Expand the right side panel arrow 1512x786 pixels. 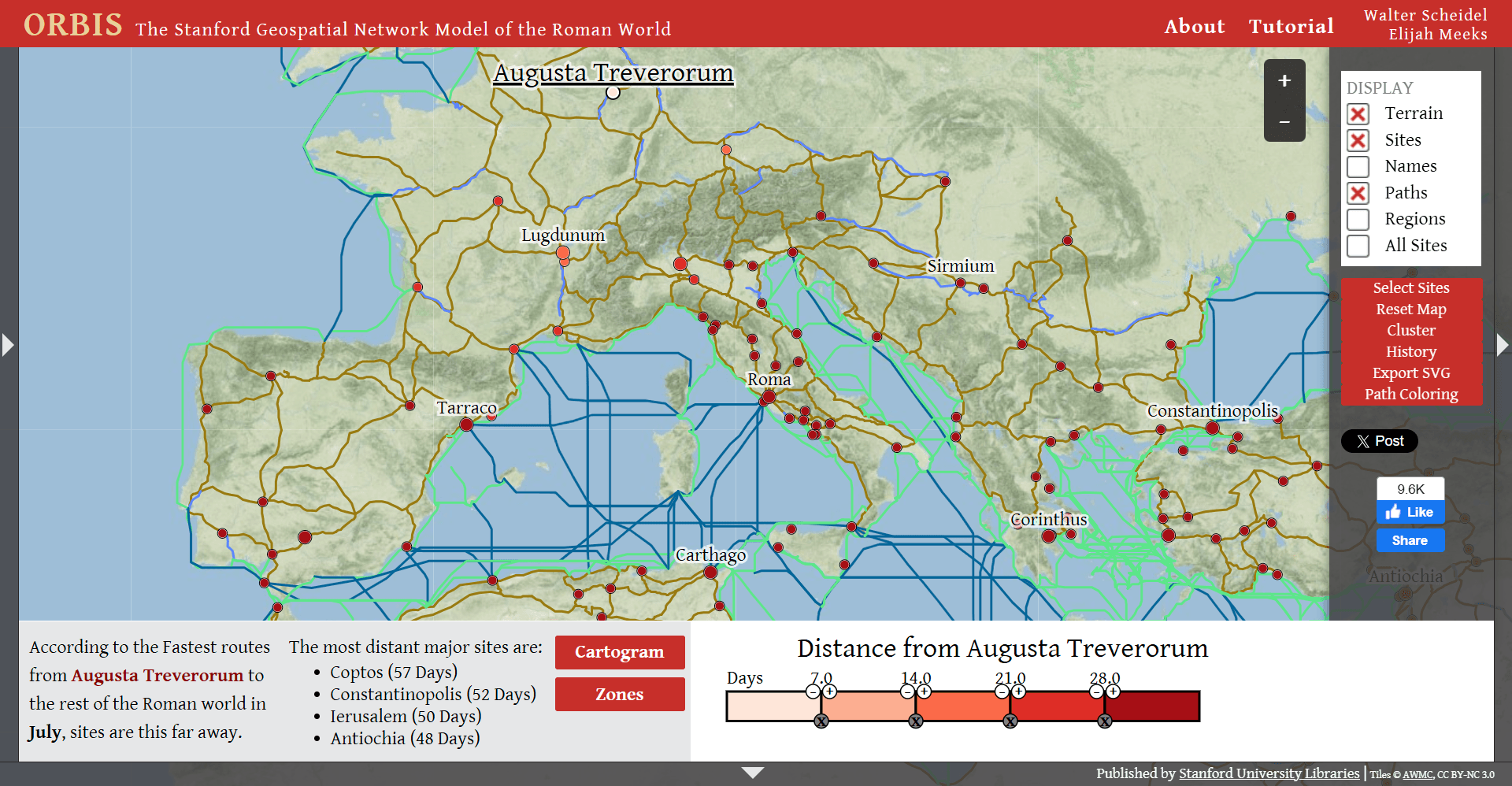point(1502,345)
